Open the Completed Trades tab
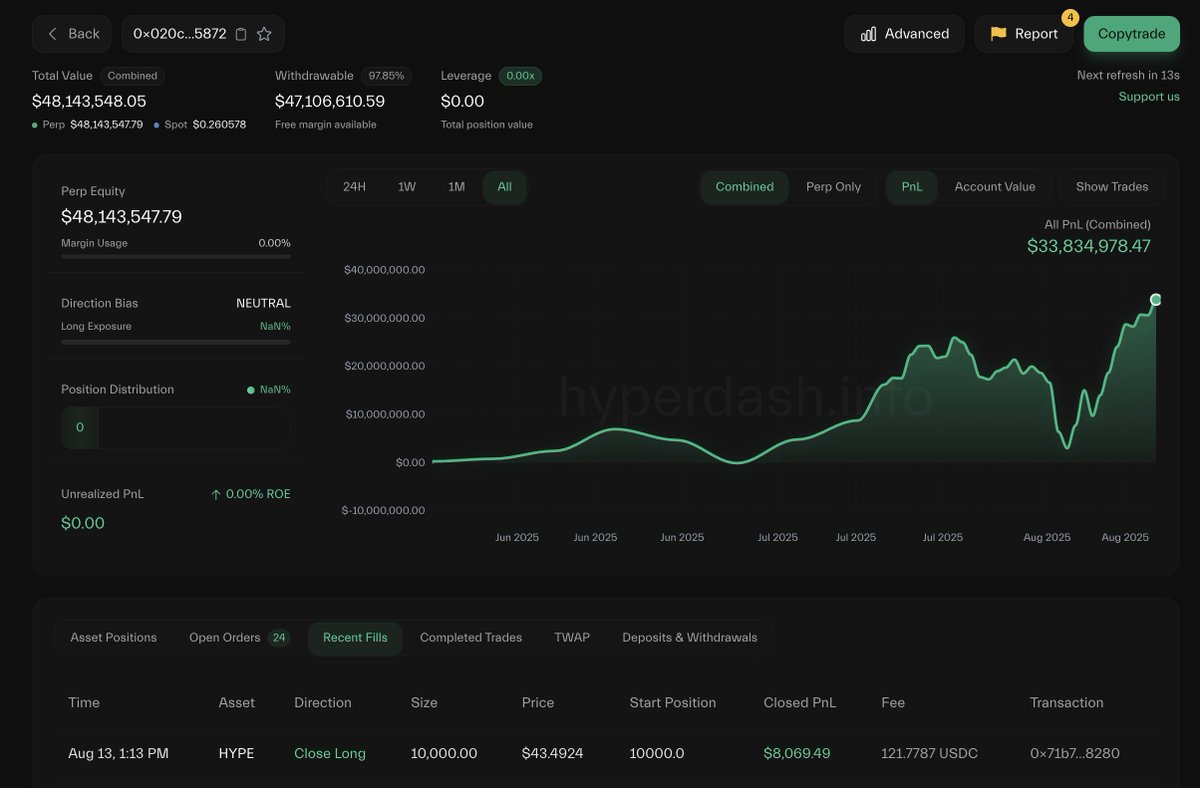Screen dimensions: 1200x788 (x=471, y=638)
